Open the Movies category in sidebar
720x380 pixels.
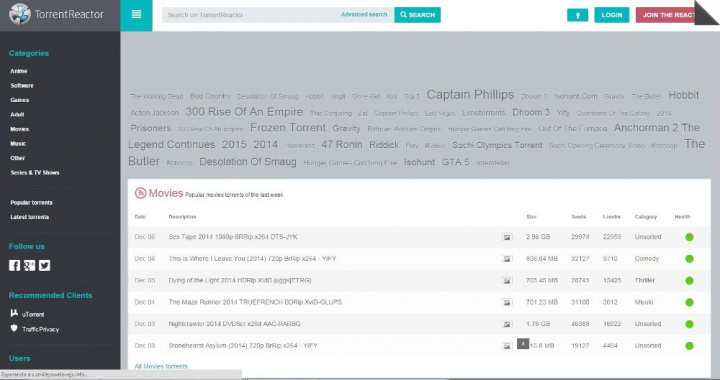(20, 129)
